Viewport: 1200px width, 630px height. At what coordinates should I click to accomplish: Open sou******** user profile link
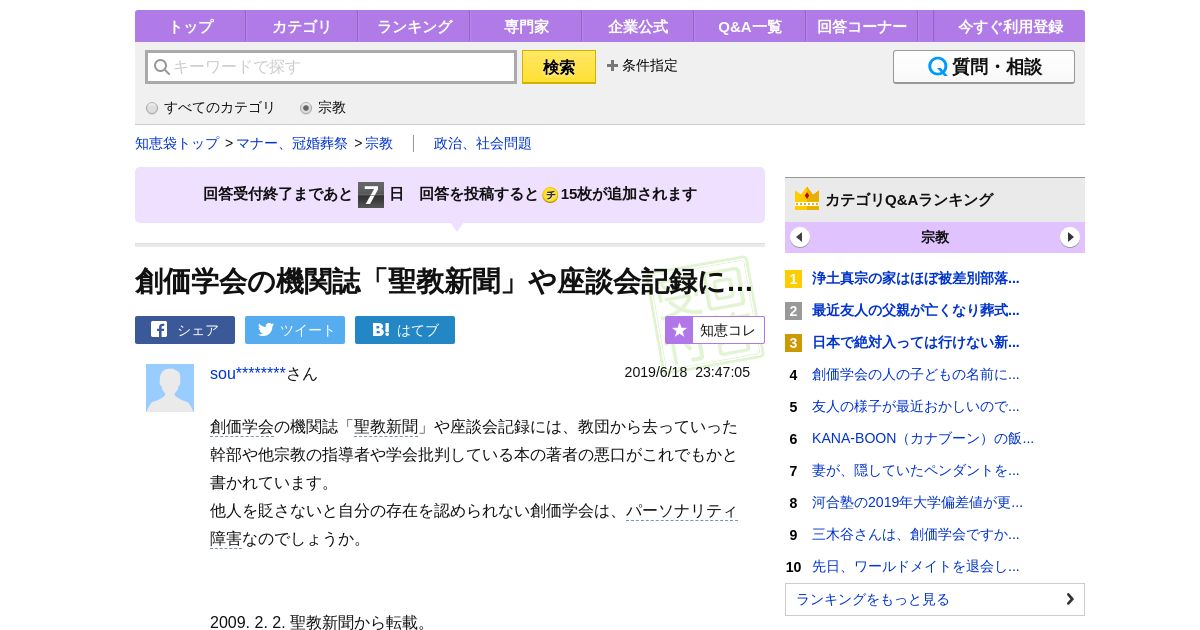pyautogui.click(x=248, y=373)
